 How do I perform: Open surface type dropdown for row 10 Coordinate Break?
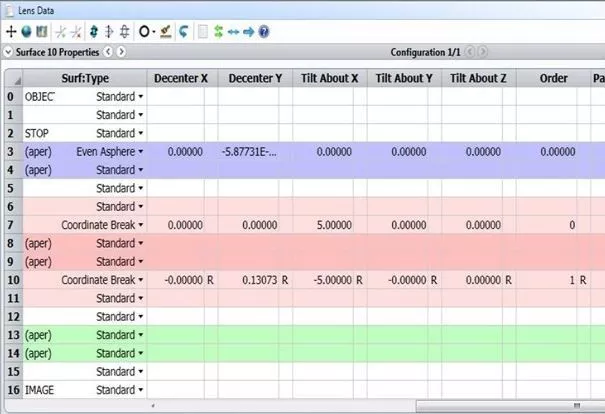[141, 280]
